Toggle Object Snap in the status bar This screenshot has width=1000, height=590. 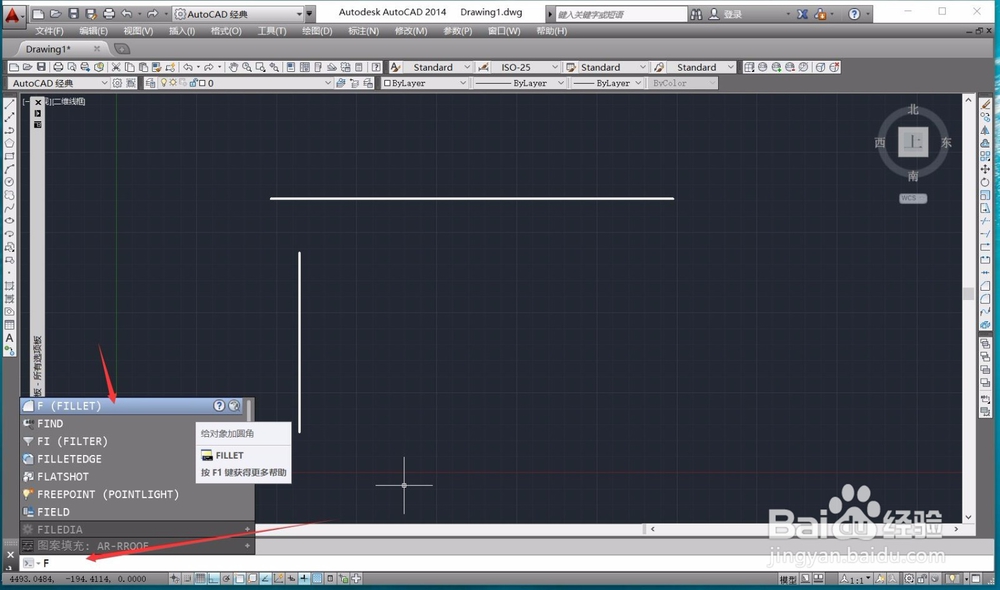pyautogui.click(x=239, y=579)
